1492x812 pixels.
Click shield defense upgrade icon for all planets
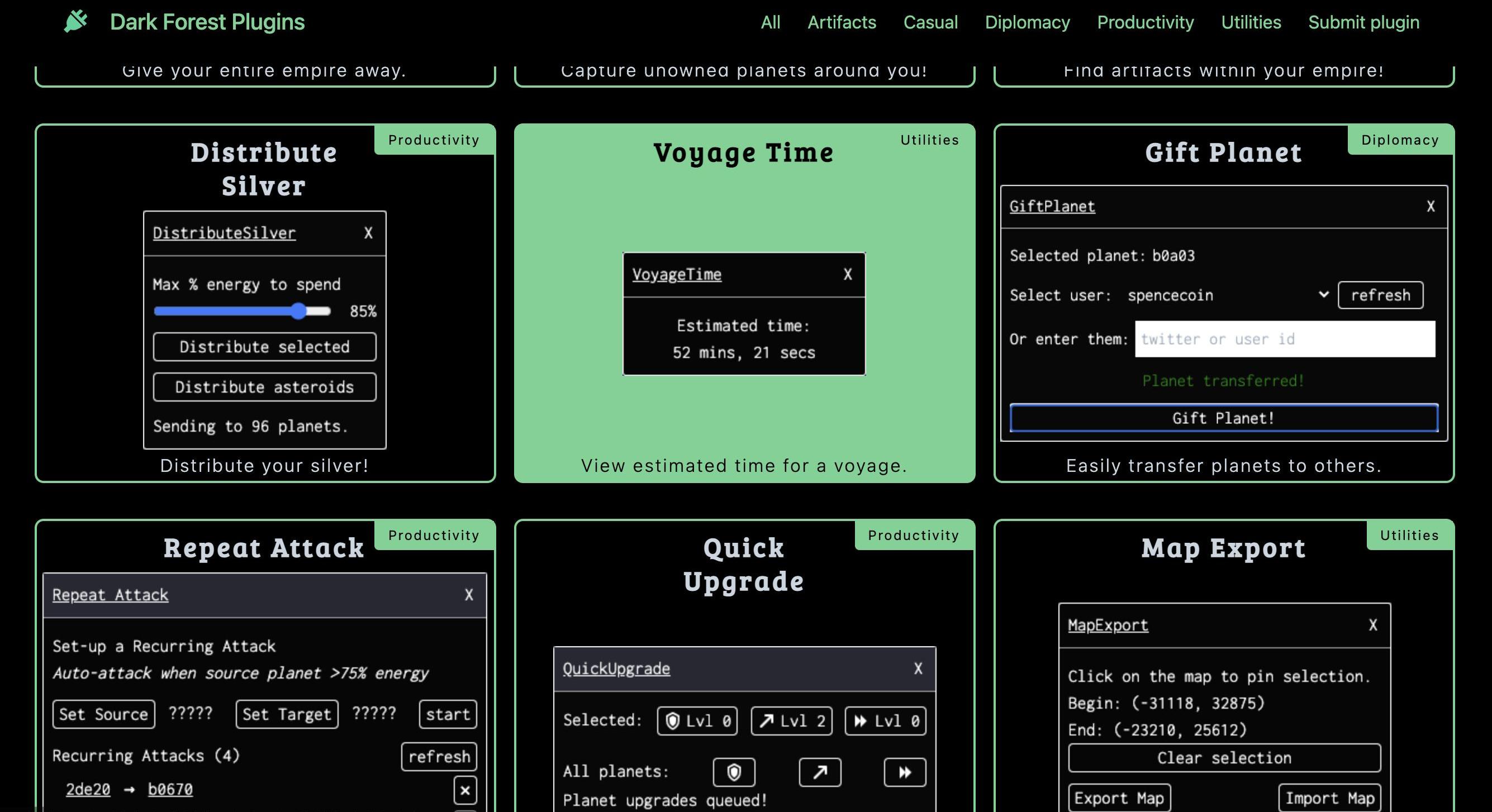733,772
